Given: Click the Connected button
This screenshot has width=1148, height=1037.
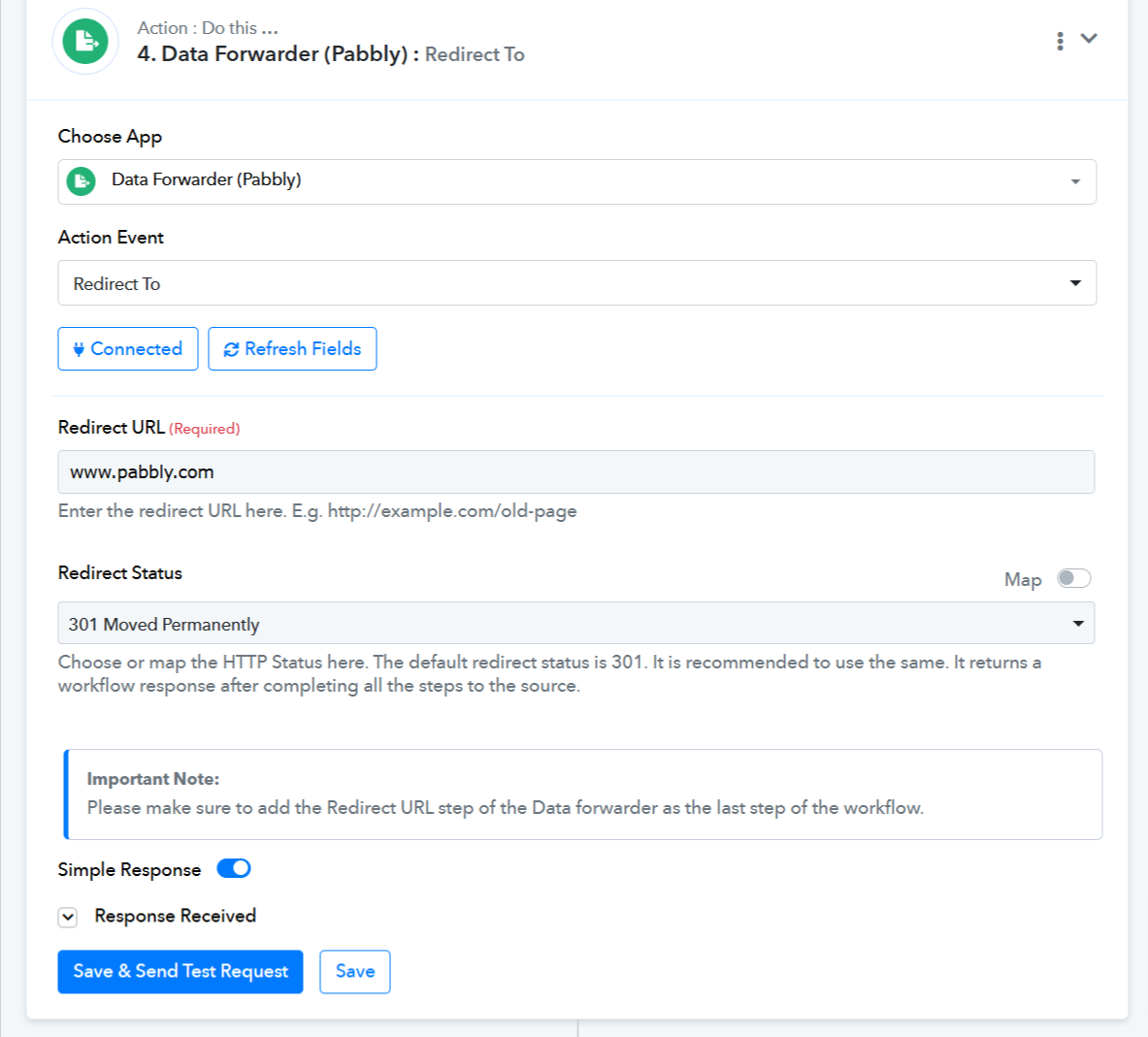Looking at the screenshot, I should point(128,348).
